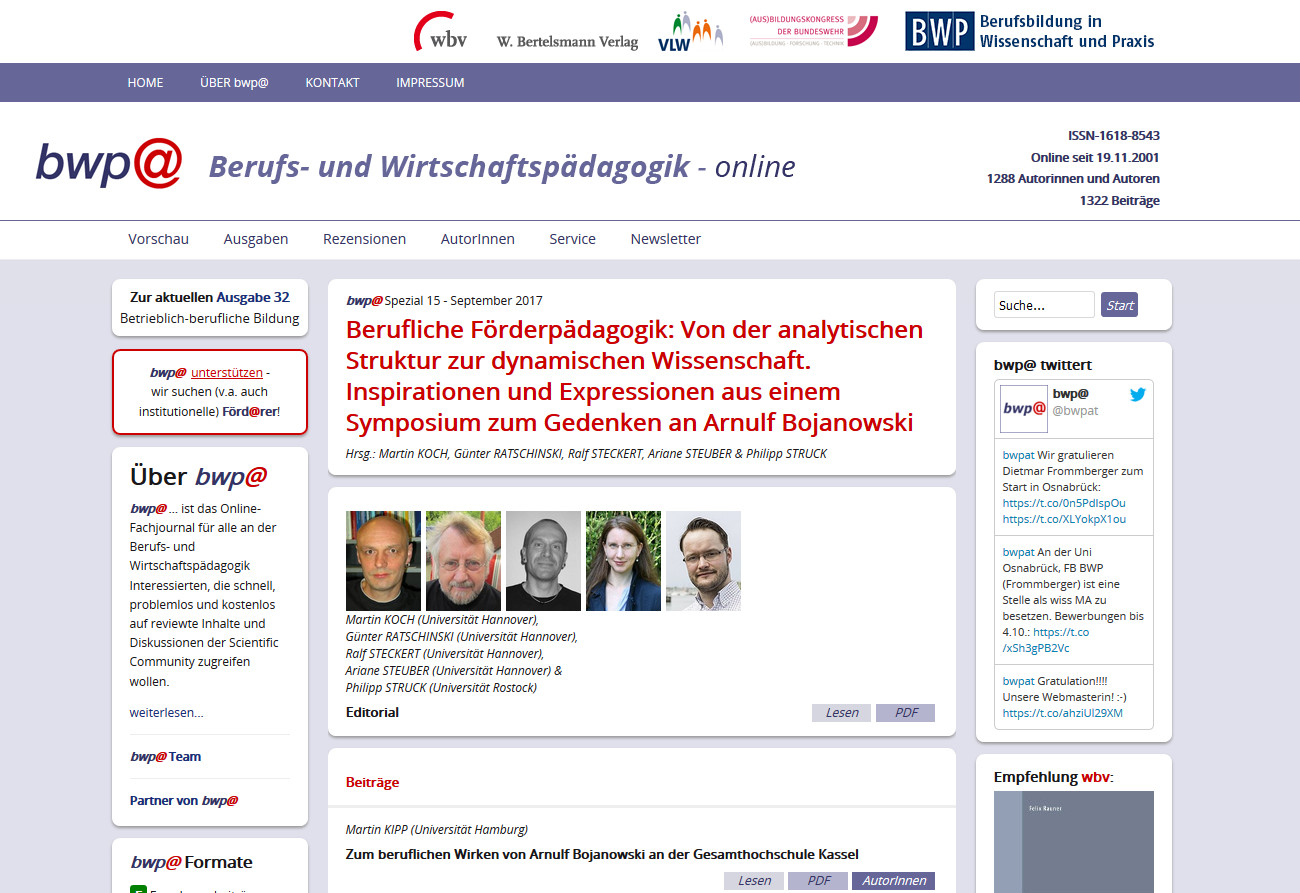Screen dimensions: 1300x893
Task: Open the W. Bertelsmann Verlag logo link
Action: coord(566,42)
